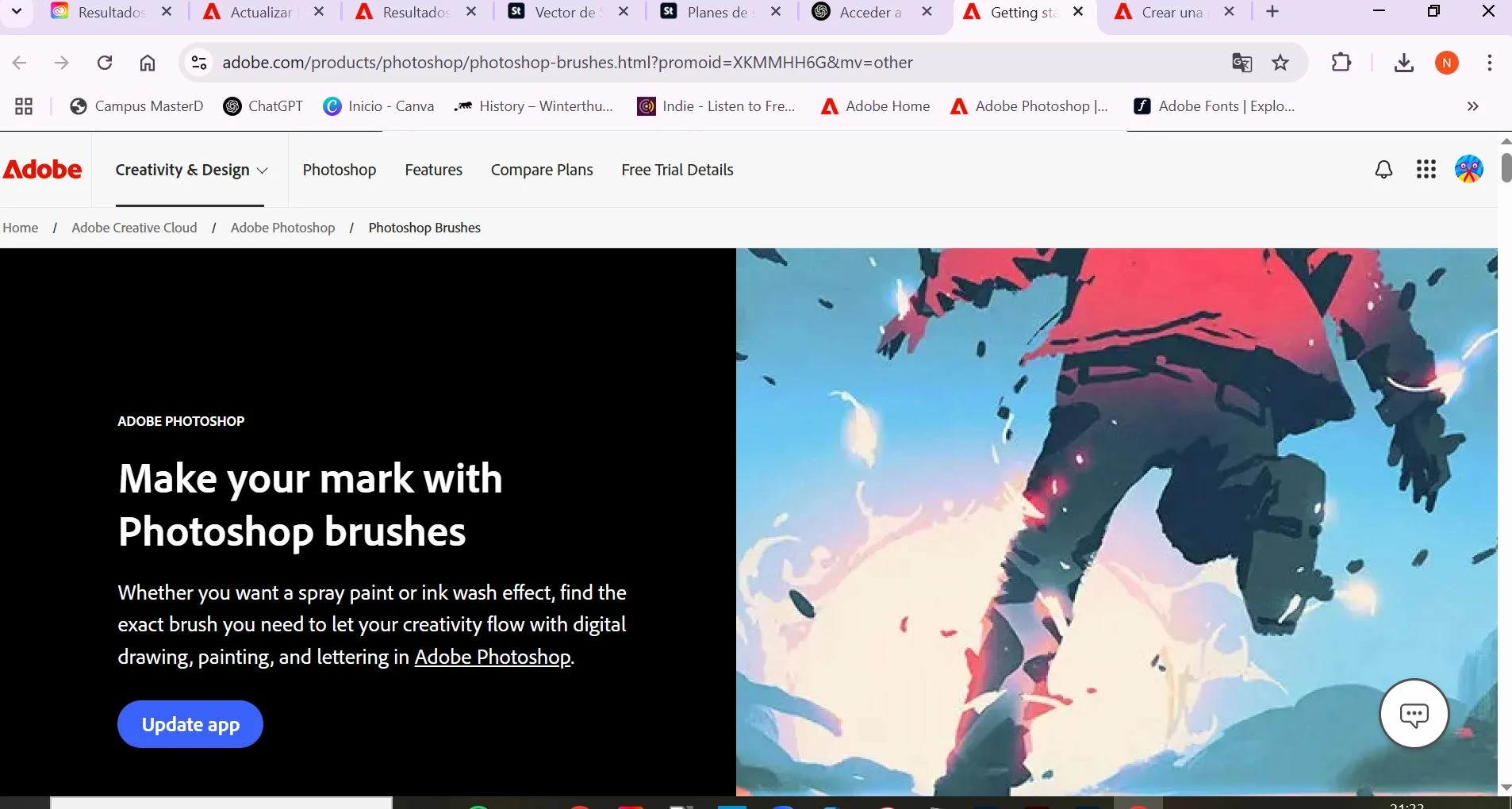Open Campus MasterD bookmark
This screenshot has width=1512, height=809.
click(x=136, y=106)
